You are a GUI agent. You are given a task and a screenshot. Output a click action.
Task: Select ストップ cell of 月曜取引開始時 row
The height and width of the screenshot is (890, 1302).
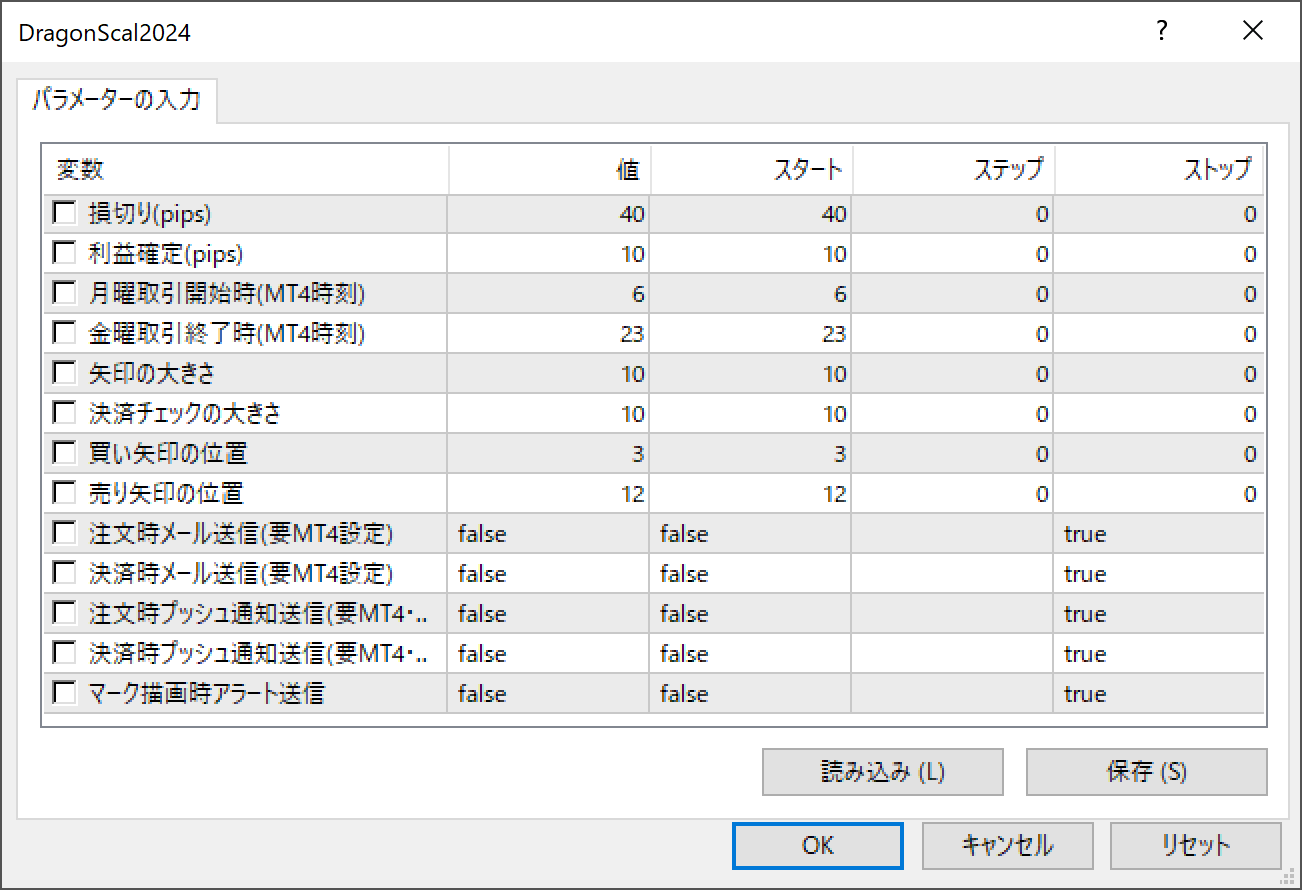pyautogui.click(x=1159, y=293)
